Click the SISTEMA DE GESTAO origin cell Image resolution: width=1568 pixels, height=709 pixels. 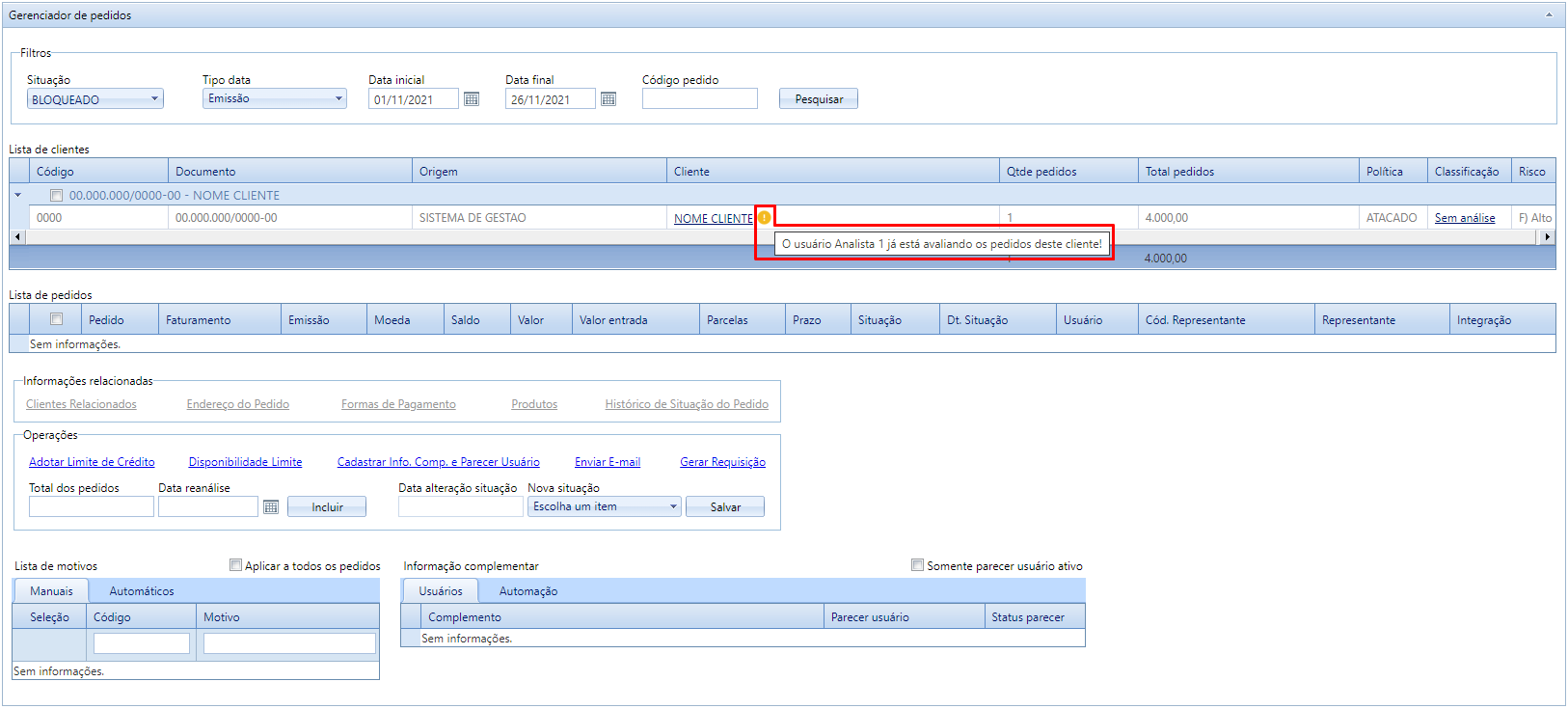click(539, 218)
